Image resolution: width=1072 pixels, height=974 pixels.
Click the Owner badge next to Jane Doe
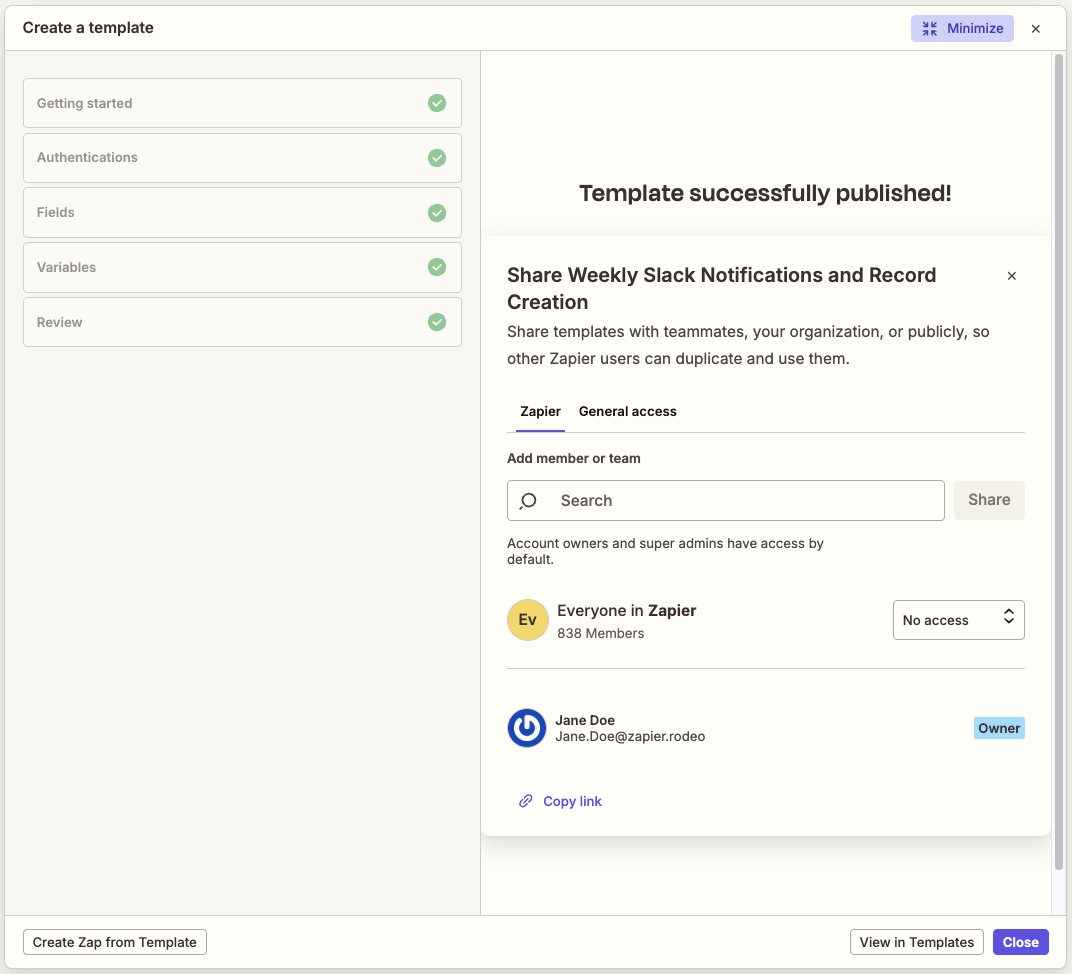pos(998,728)
